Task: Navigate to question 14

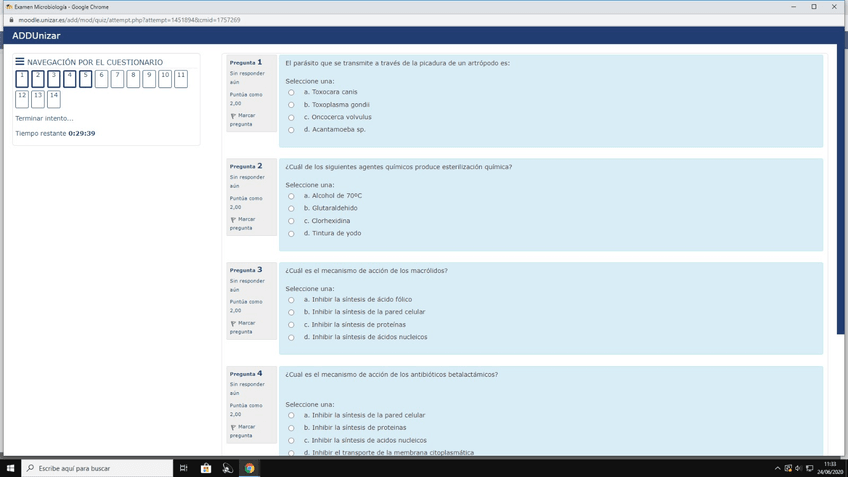Action: [54, 99]
